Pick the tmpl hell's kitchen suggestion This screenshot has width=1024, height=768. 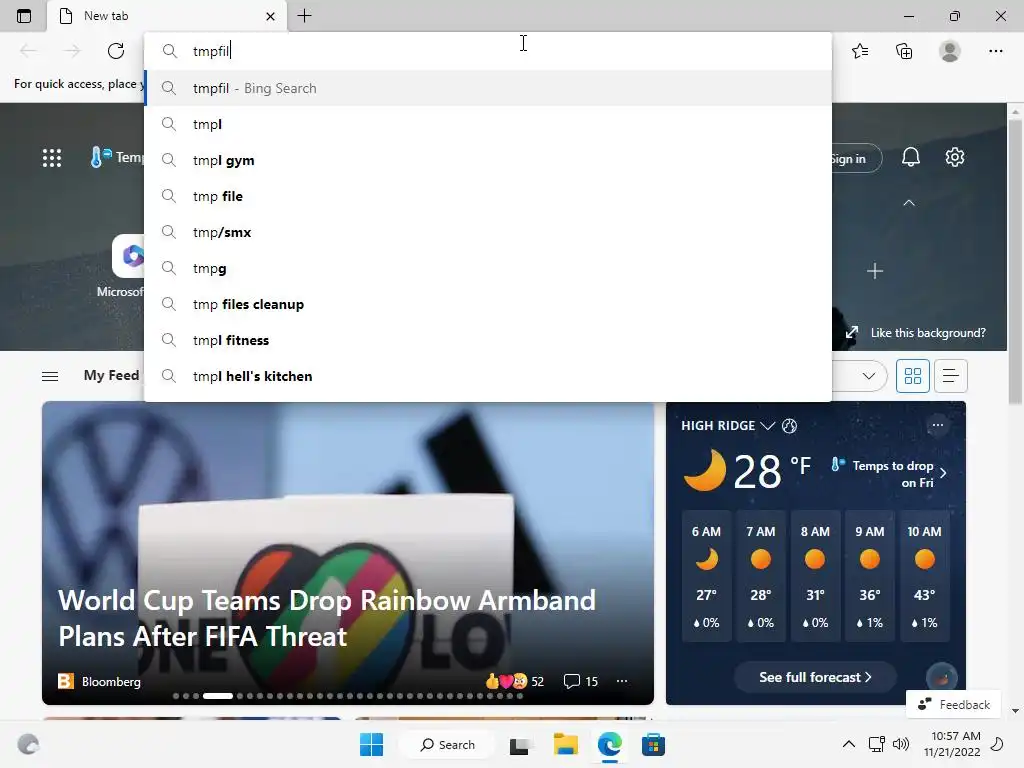point(487,376)
